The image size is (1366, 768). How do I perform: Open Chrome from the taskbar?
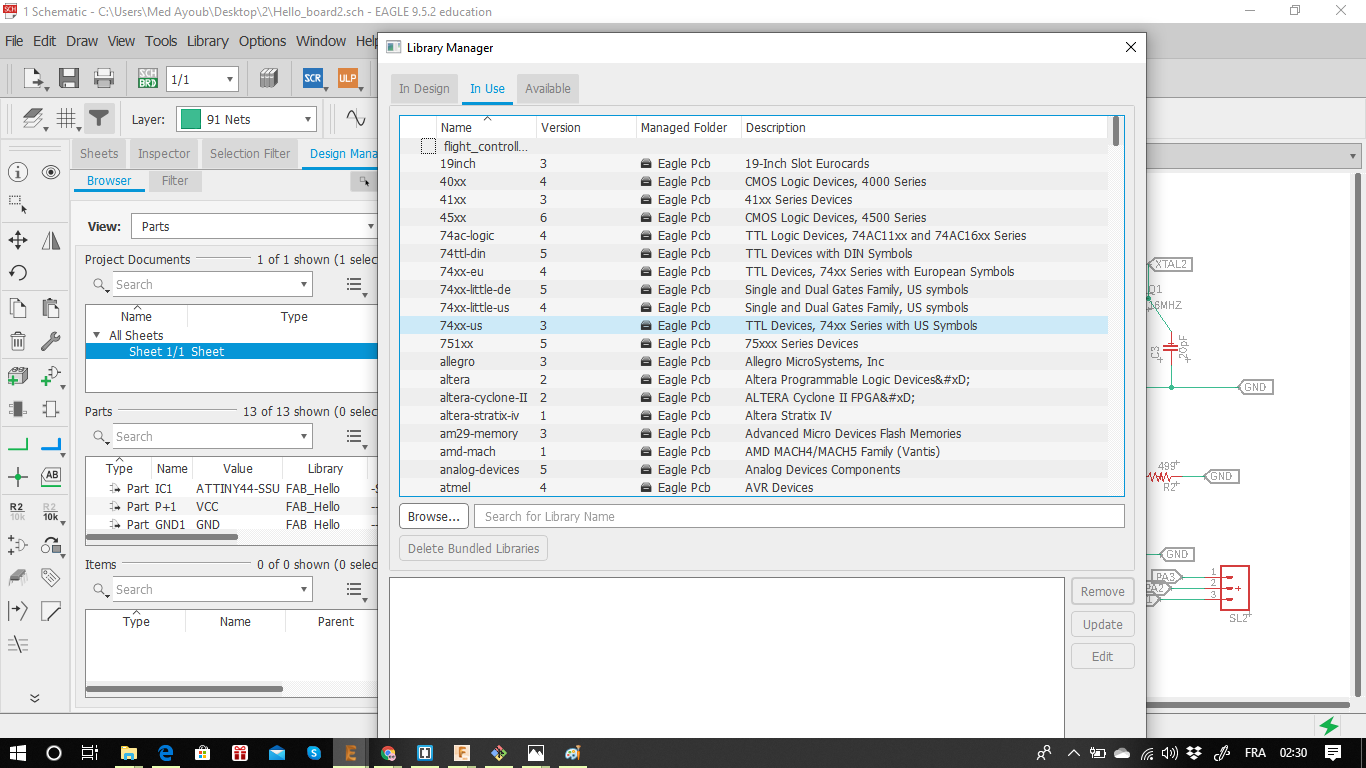point(388,753)
